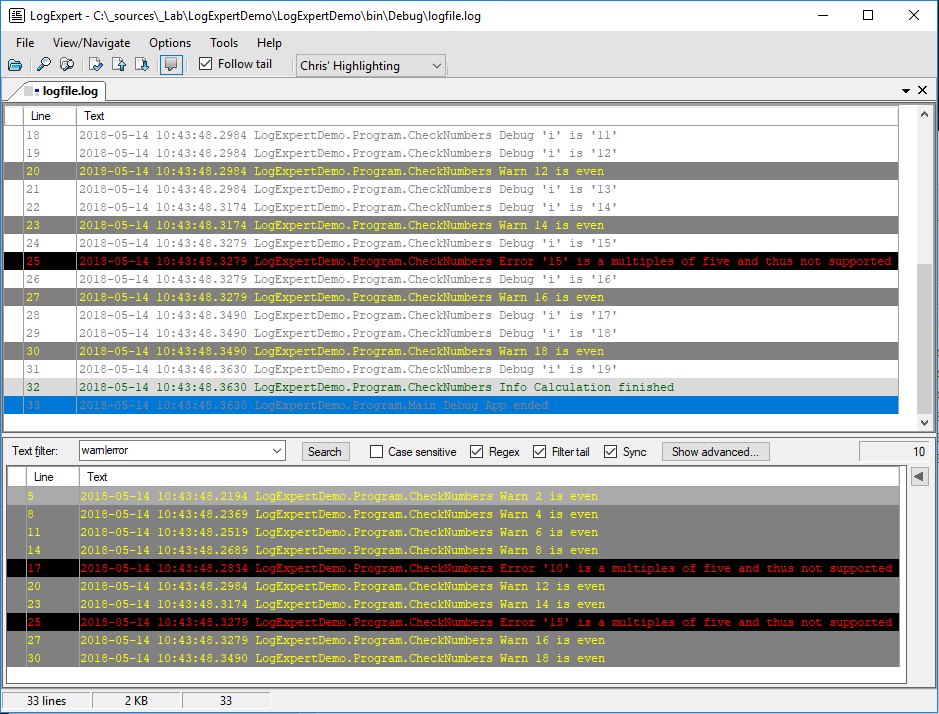Screen dimensions: 939x714
Task: Enable the Case sensitive checkbox
Action: click(376, 452)
